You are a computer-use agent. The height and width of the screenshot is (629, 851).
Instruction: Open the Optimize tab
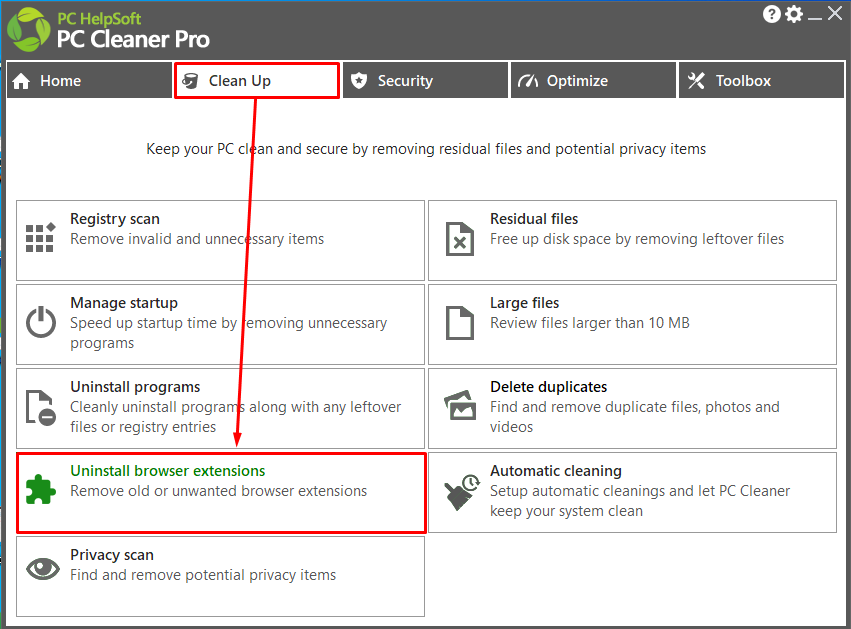593,80
